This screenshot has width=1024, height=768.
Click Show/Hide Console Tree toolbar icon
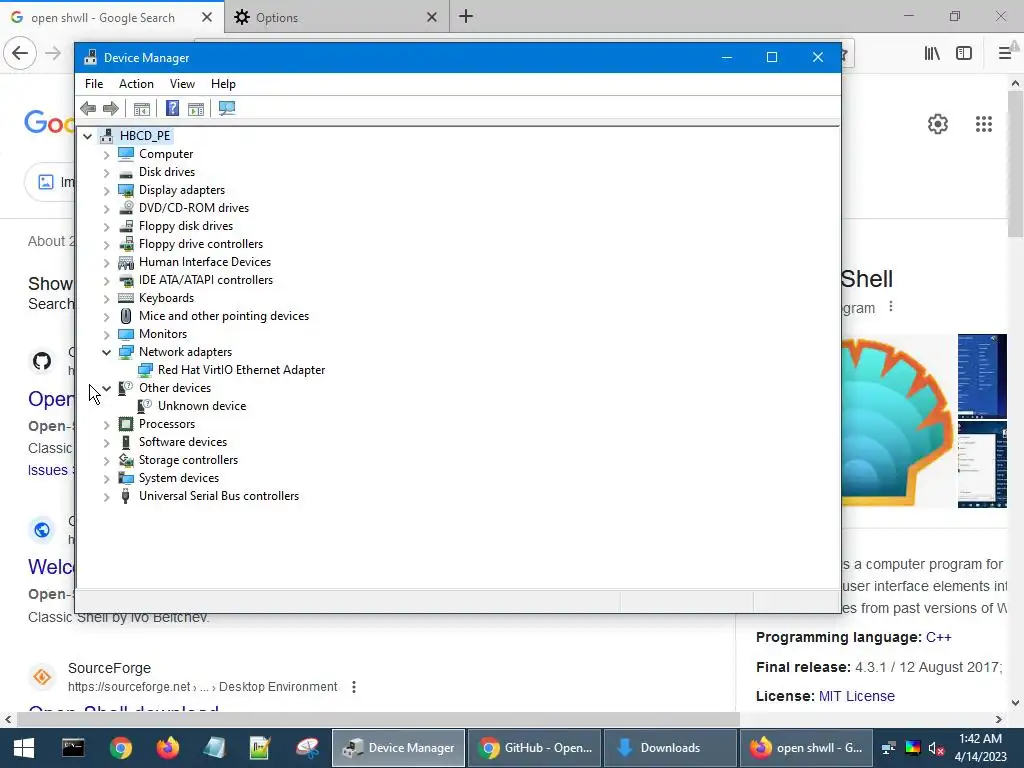pyautogui.click(x=142, y=108)
